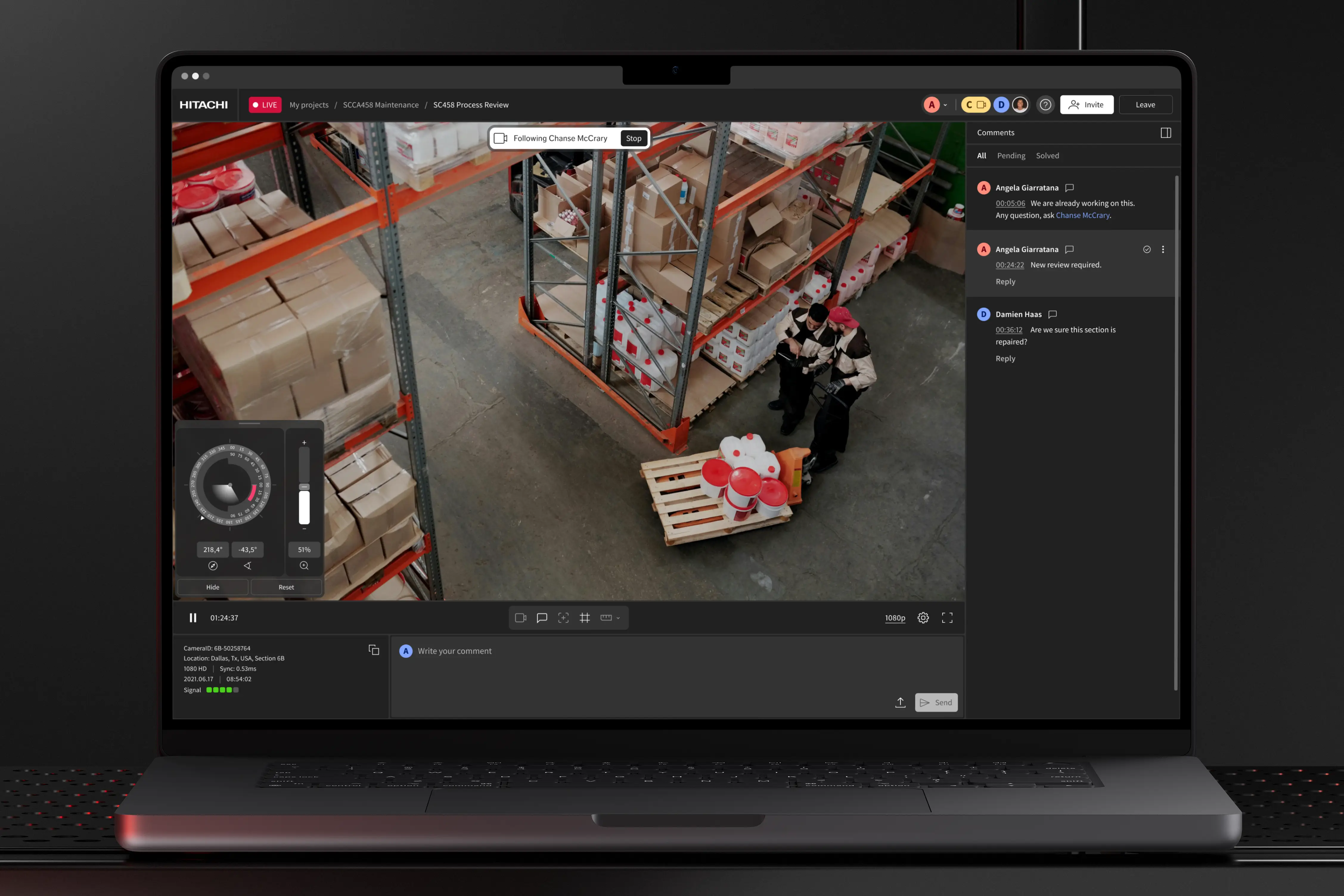Switch to the Pending comments tab
Screen dimensions: 1344x896
[x=1011, y=156]
